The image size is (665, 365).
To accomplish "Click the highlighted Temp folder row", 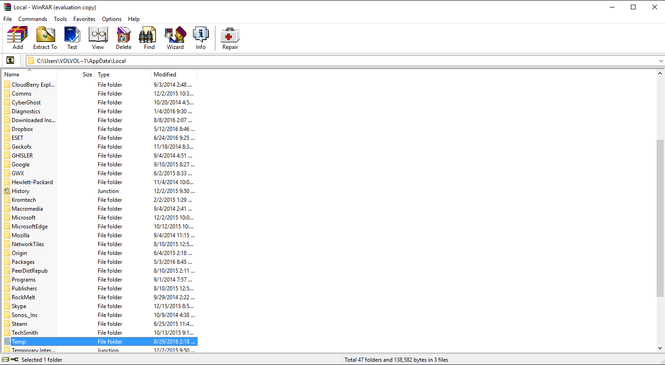I will click(x=100, y=342).
